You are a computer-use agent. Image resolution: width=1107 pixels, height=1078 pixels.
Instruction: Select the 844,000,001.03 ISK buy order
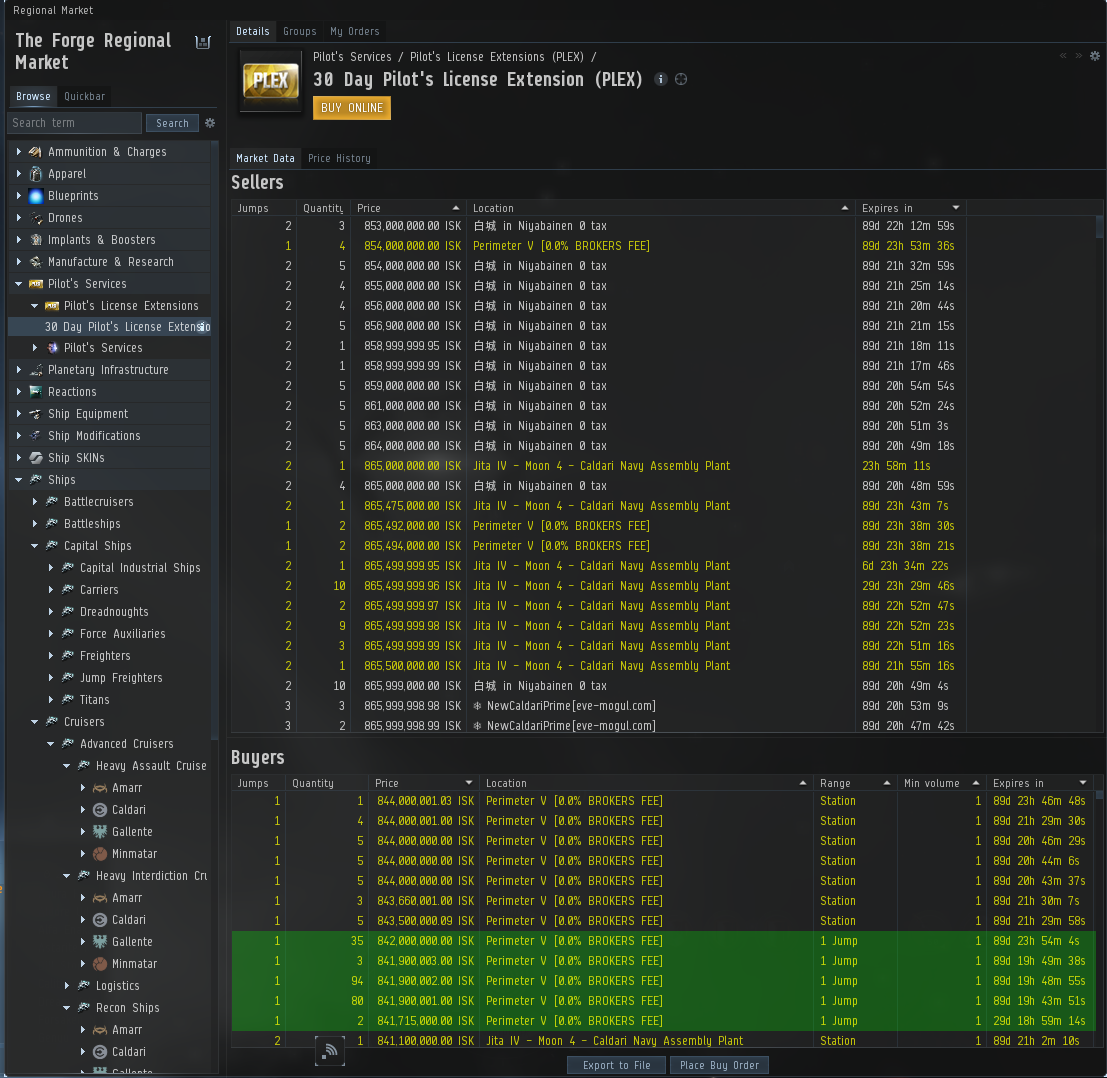[664, 801]
